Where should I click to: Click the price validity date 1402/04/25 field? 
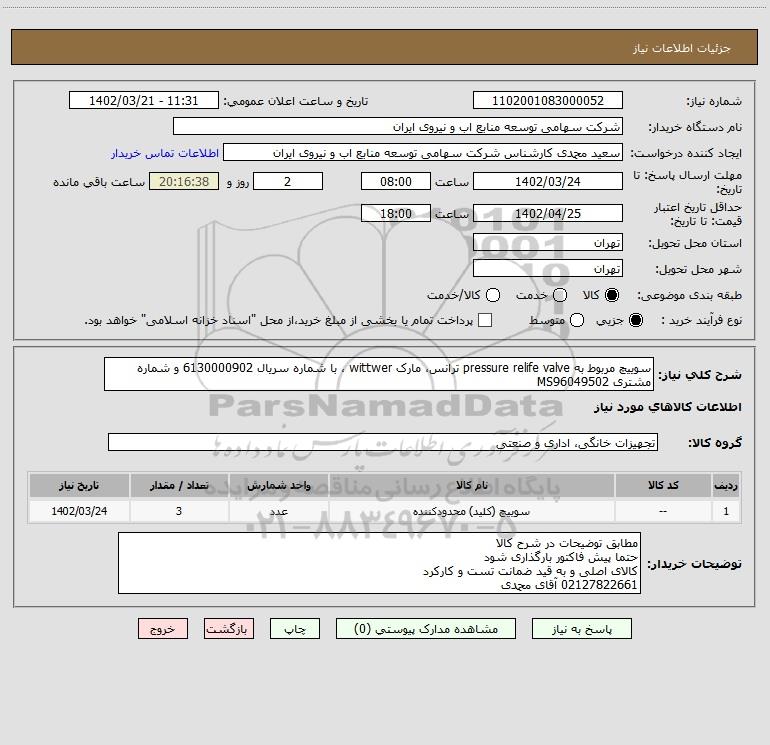click(x=548, y=213)
